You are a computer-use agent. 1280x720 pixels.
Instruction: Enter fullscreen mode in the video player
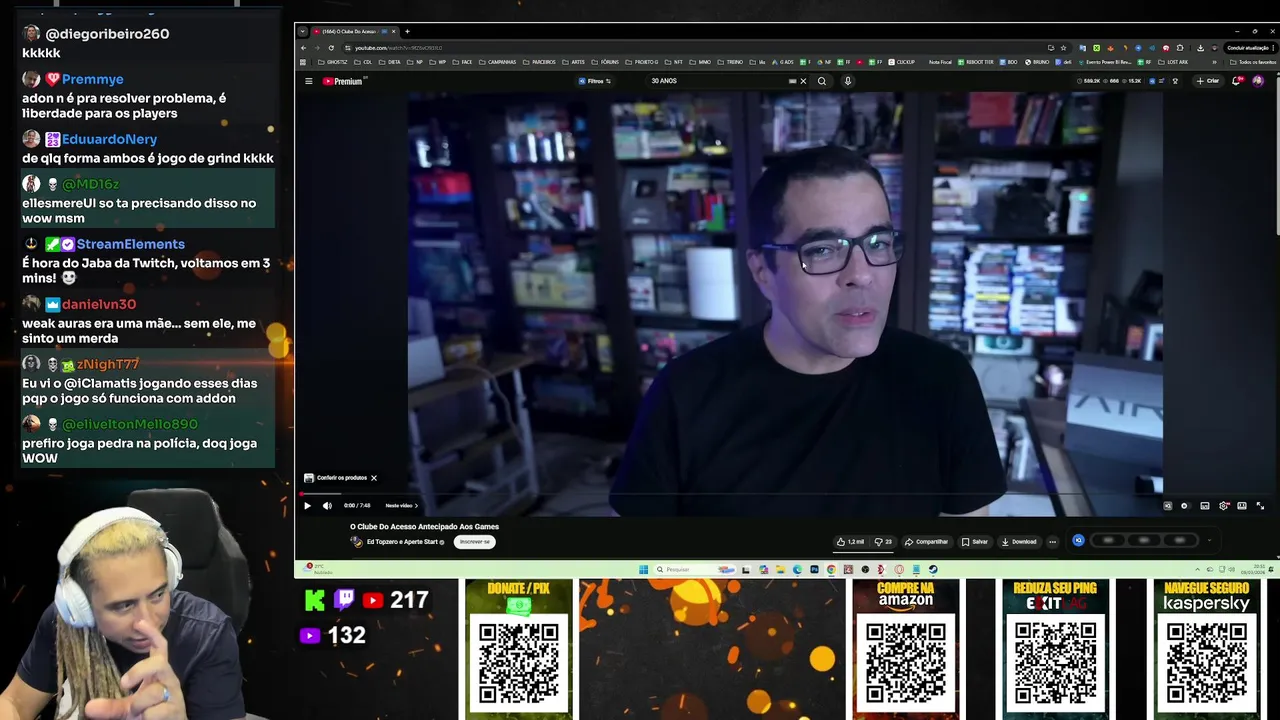point(1260,506)
